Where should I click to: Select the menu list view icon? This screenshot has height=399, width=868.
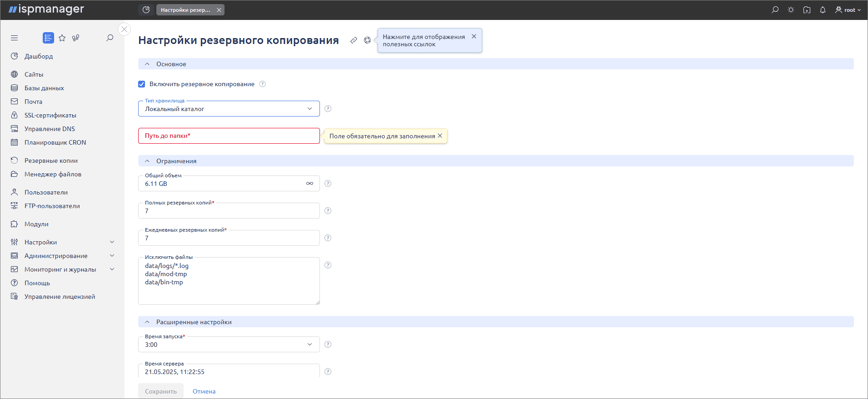coord(48,38)
